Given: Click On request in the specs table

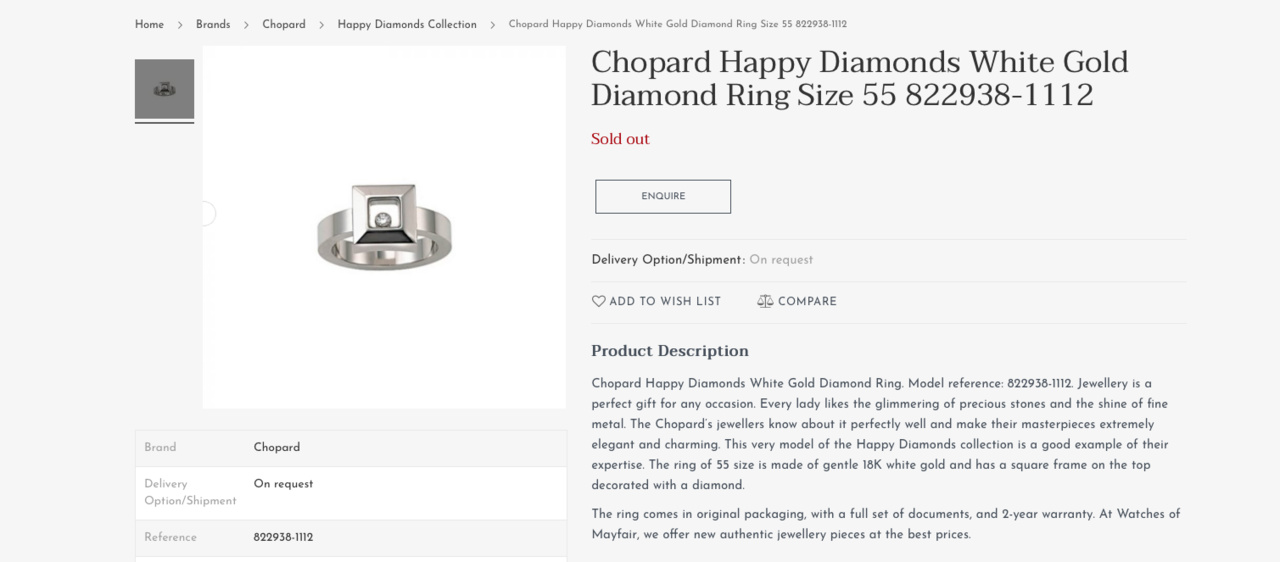Looking at the screenshot, I should [x=283, y=484].
